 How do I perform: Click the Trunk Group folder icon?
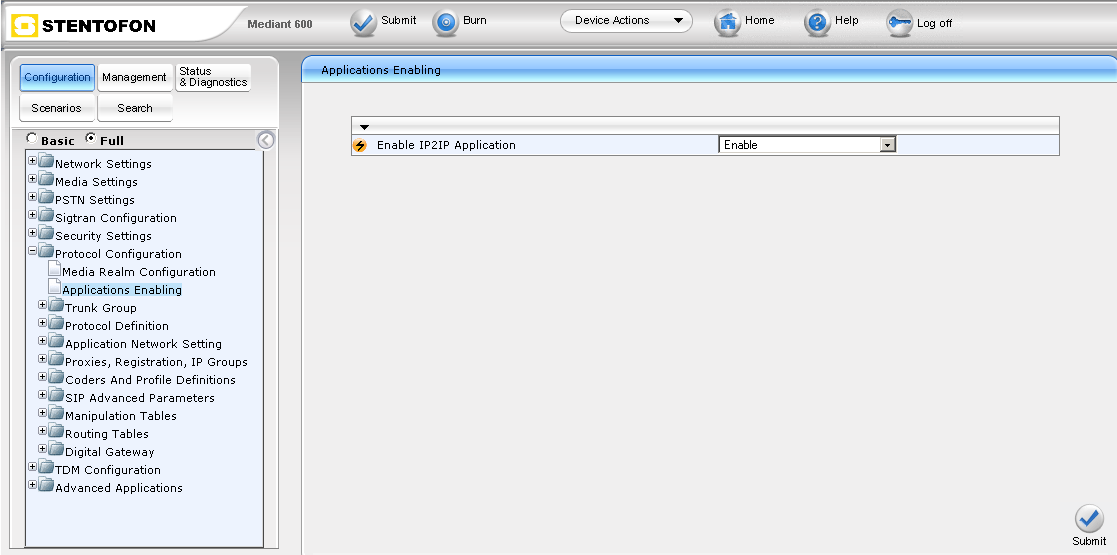click(56, 305)
